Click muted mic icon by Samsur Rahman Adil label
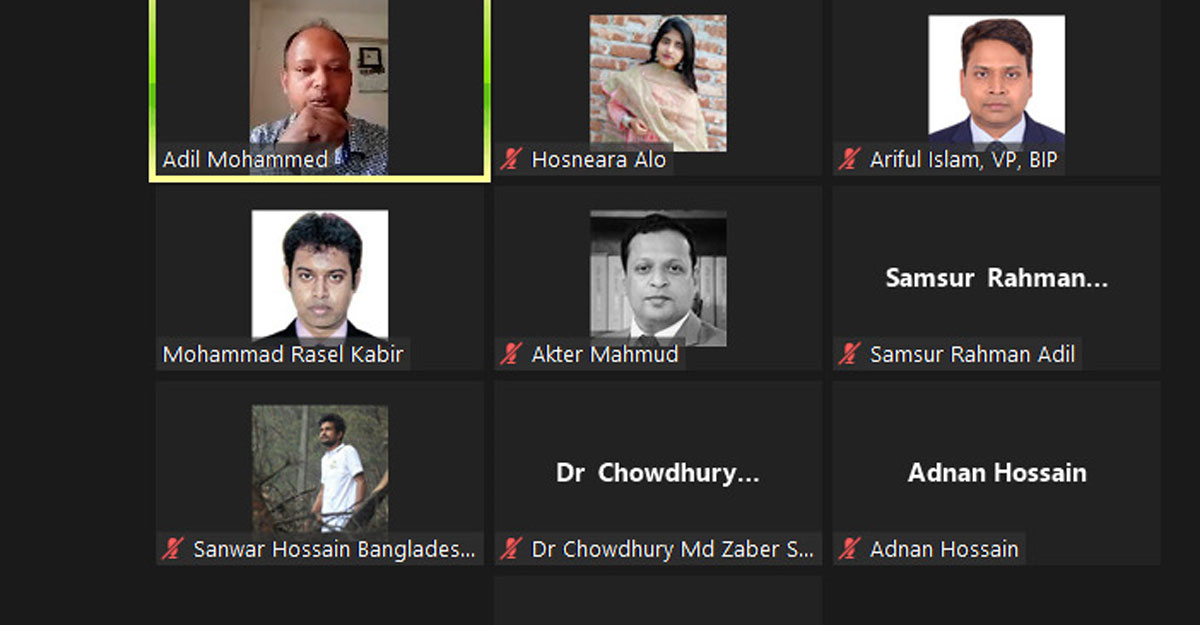Image resolution: width=1200 pixels, height=625 pixels. [850, 354]
